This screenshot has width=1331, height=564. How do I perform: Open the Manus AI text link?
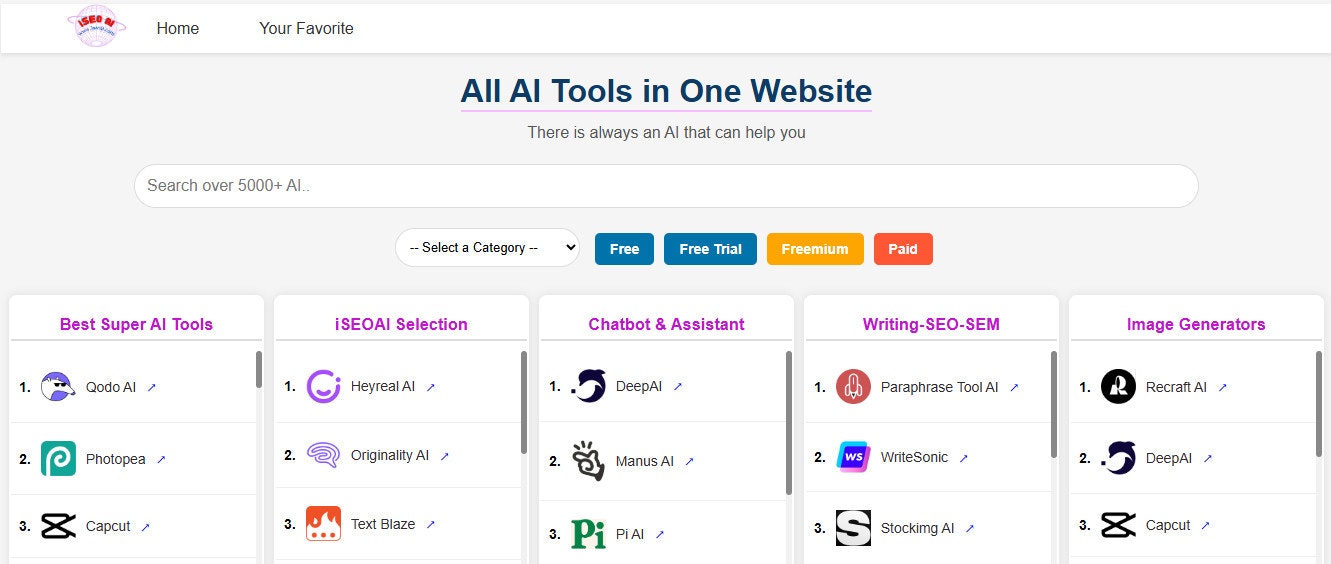[645, 461]
